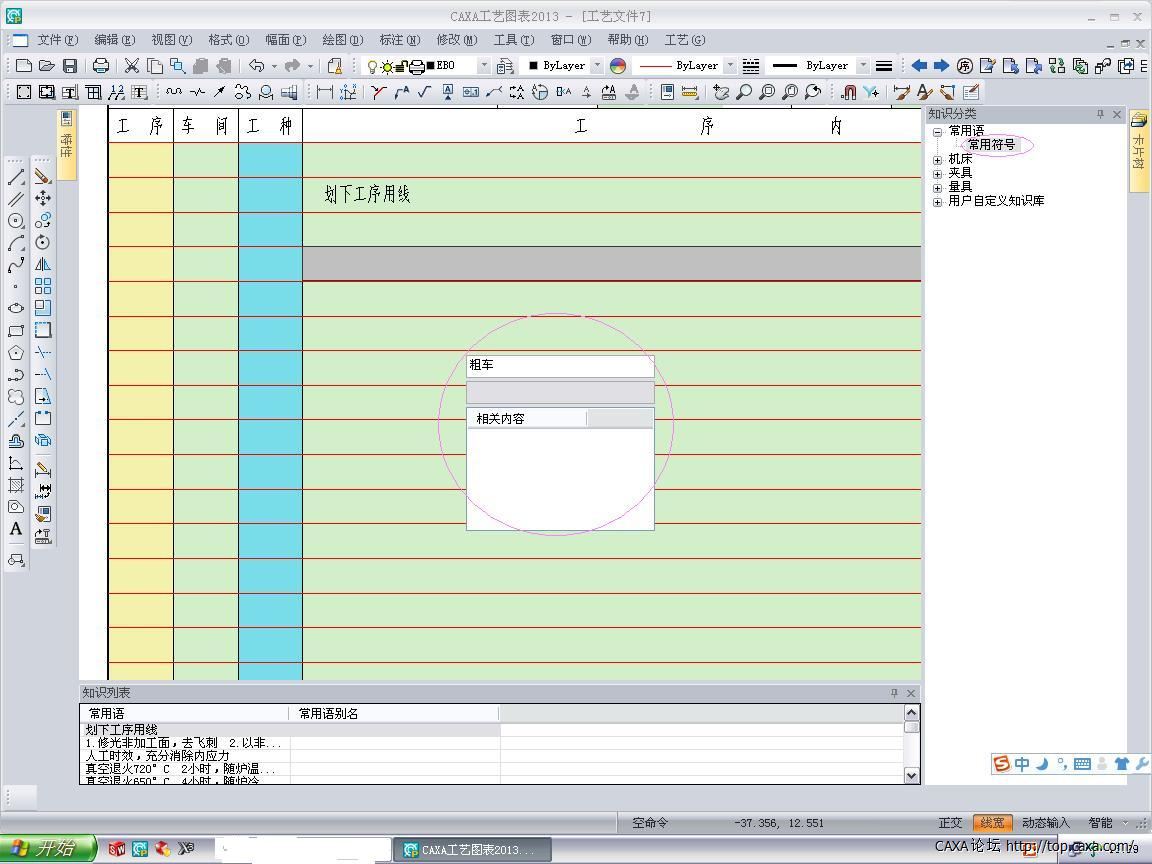This screenshot has width=1152, height=864.
Task: Click the Save file icon
Action: (70, 66)
